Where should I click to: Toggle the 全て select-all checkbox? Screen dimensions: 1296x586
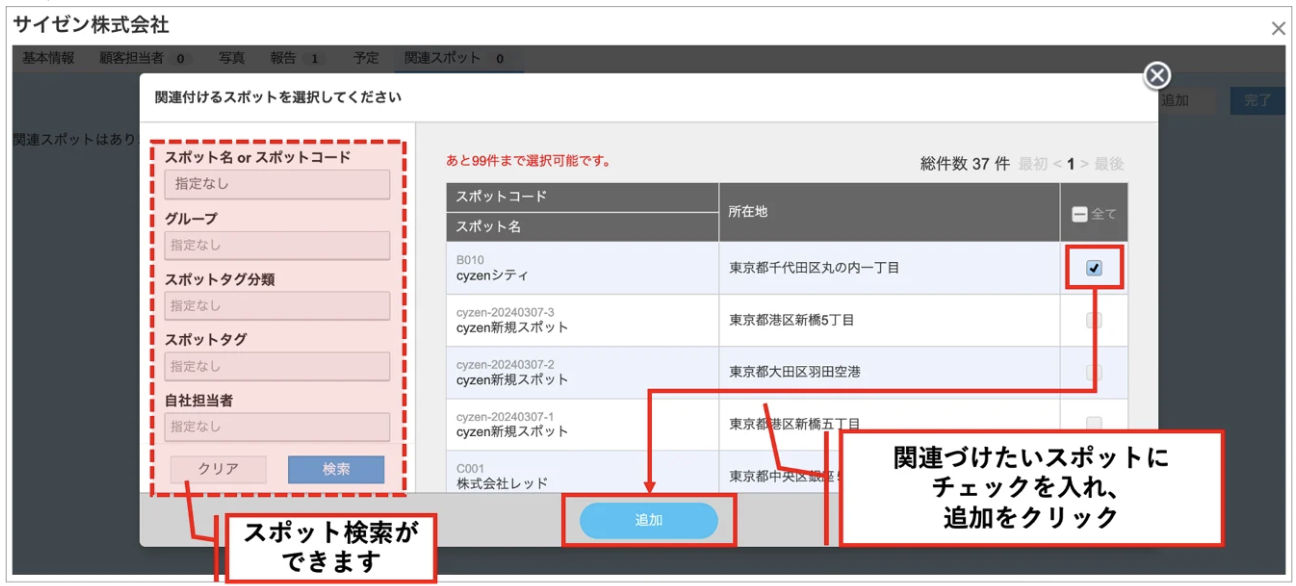coord(1080,214)
